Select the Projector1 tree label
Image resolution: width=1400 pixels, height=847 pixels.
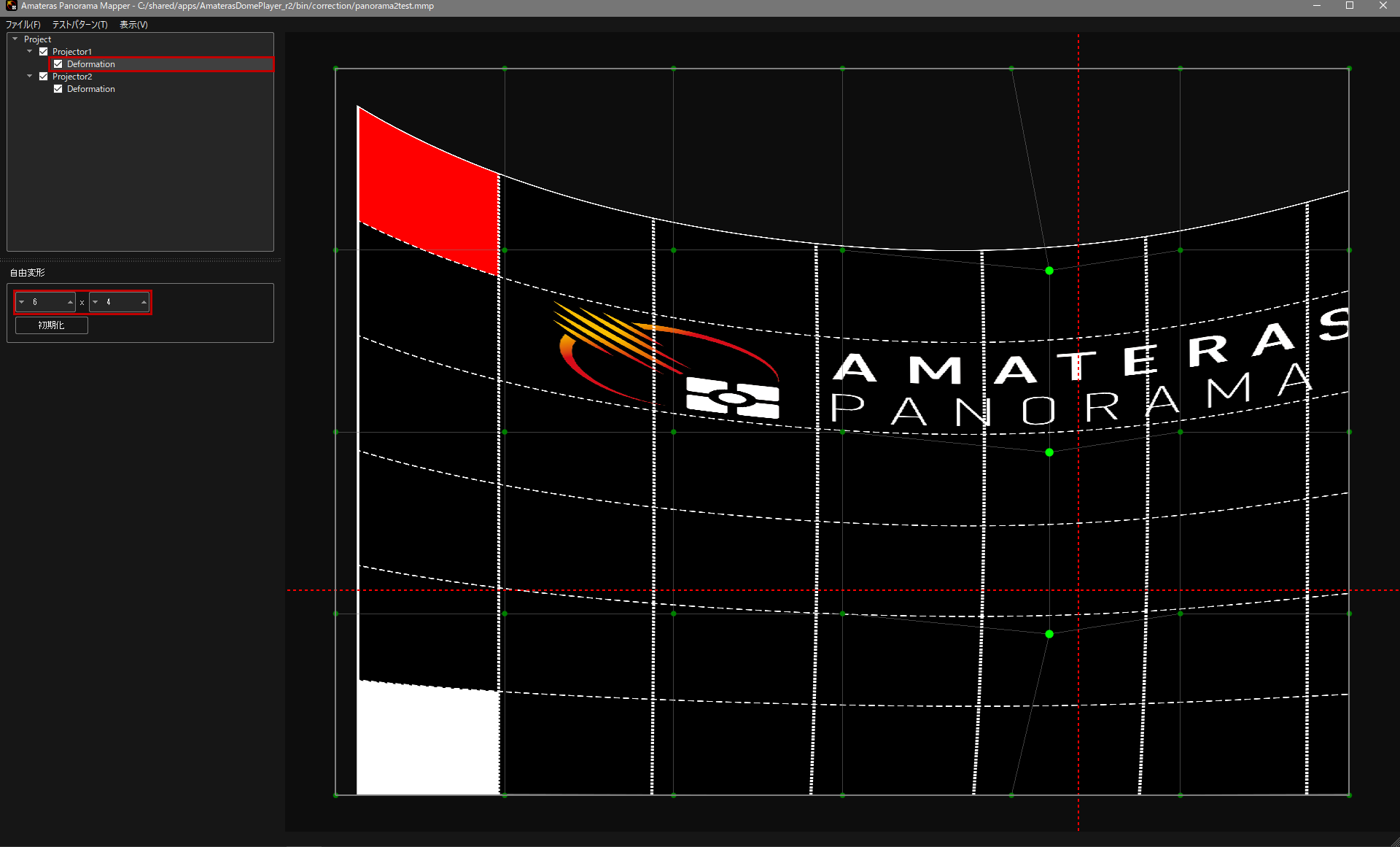pos(72,52)
